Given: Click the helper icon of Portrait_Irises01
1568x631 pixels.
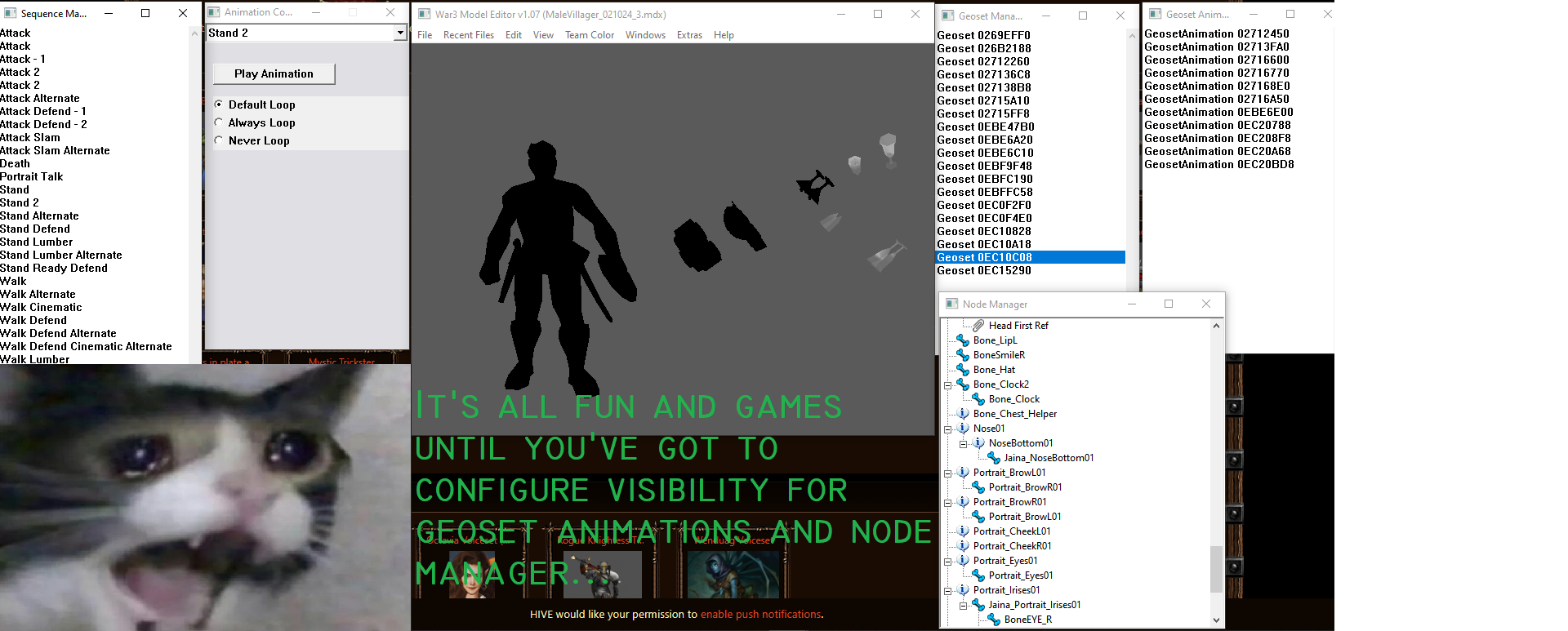Looking at the screenshot, I should [963, 589].
